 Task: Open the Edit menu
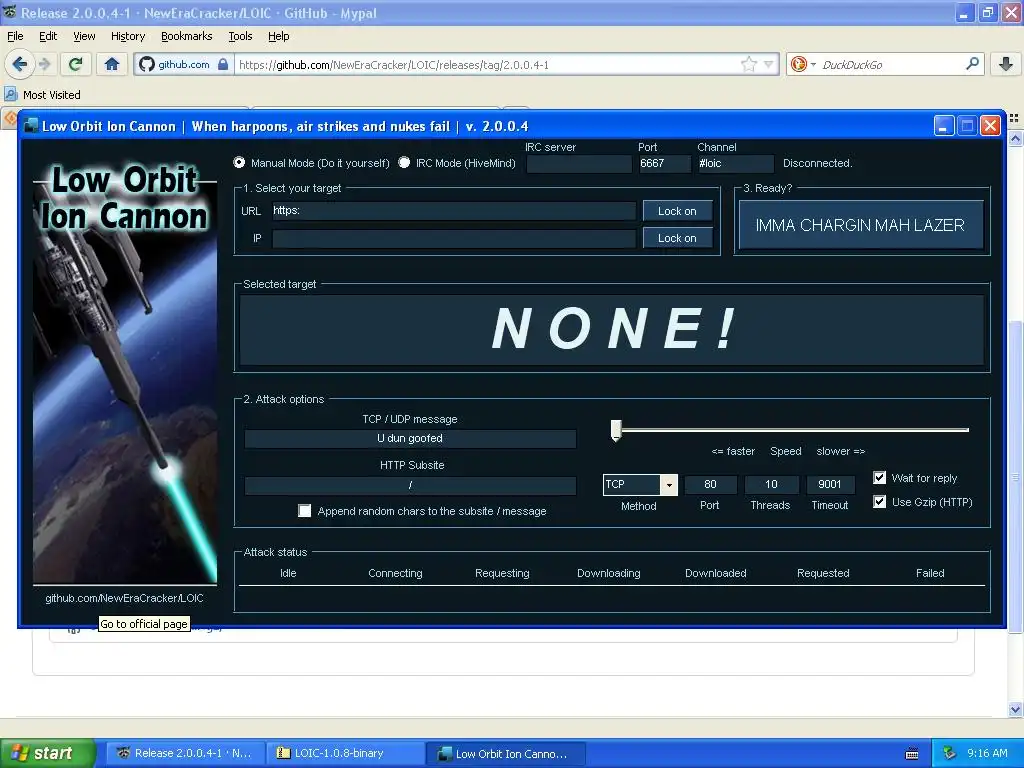click(48, 36)
